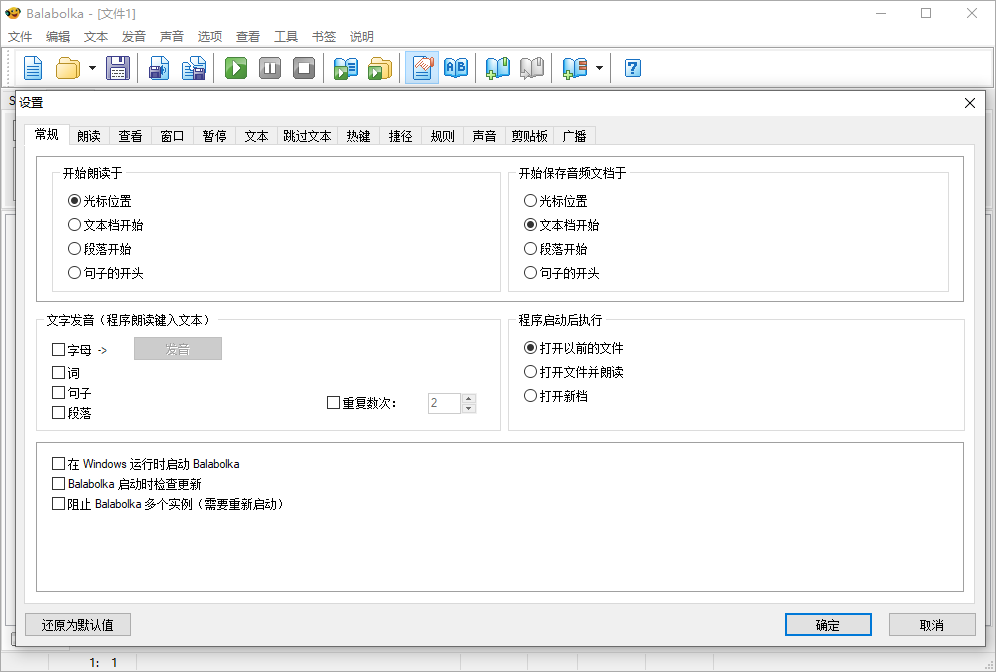Viewport: 996px width, 672px height.
Task: Enable the 重复数次 checkbox
Action: [334, 402]
